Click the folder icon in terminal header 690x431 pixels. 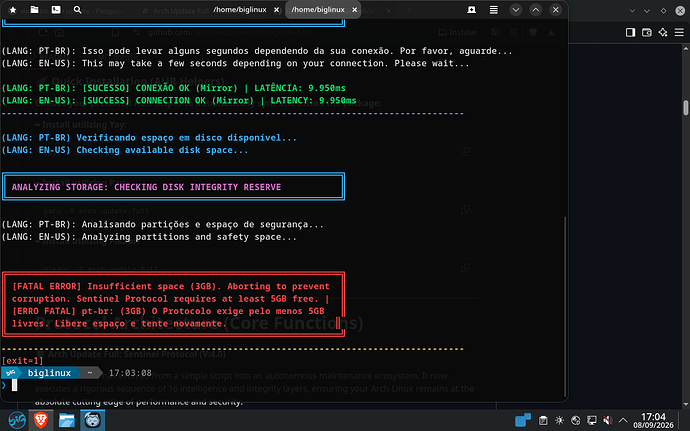pos(34,10)
